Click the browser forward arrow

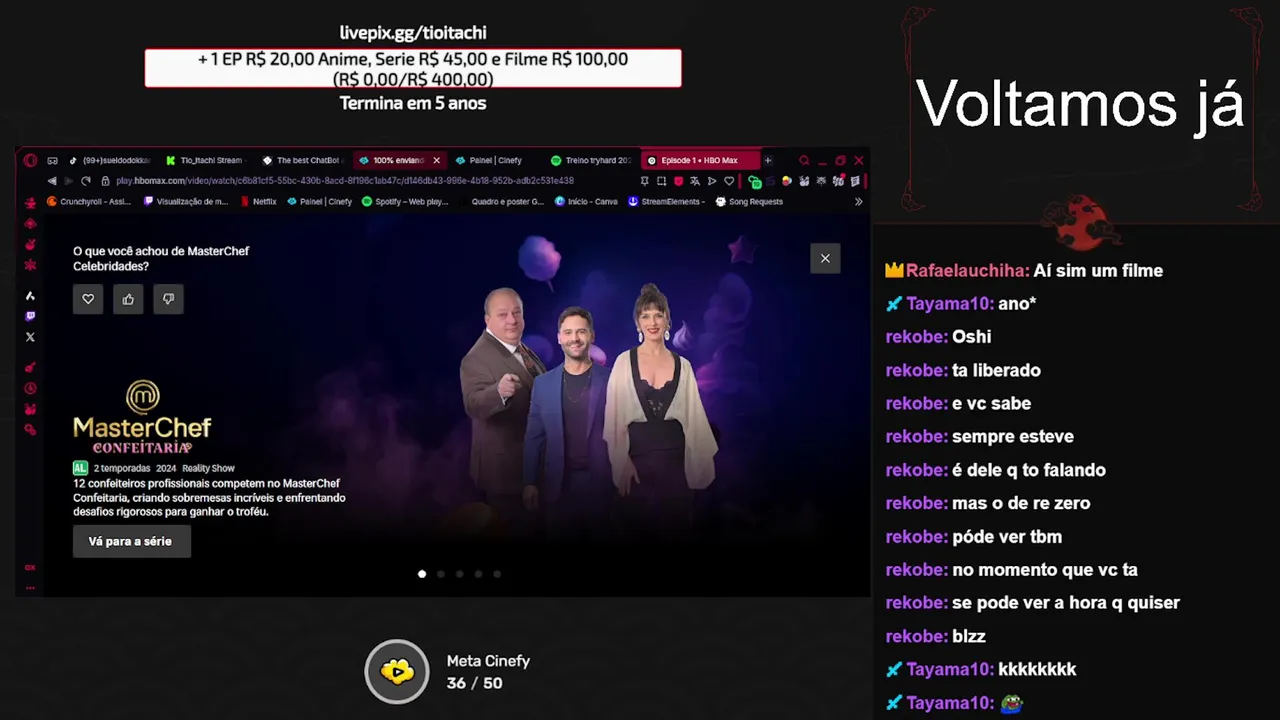coord(68,181)
